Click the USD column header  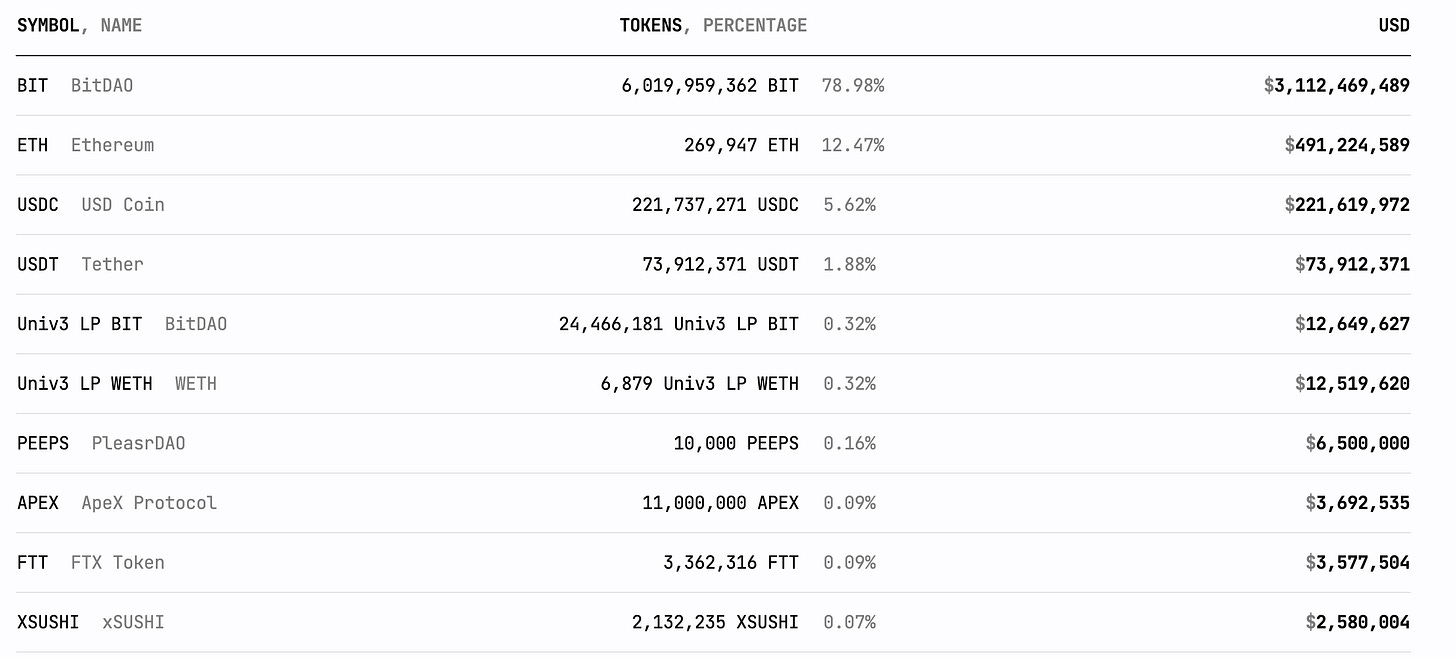[x=1394, y=25]
